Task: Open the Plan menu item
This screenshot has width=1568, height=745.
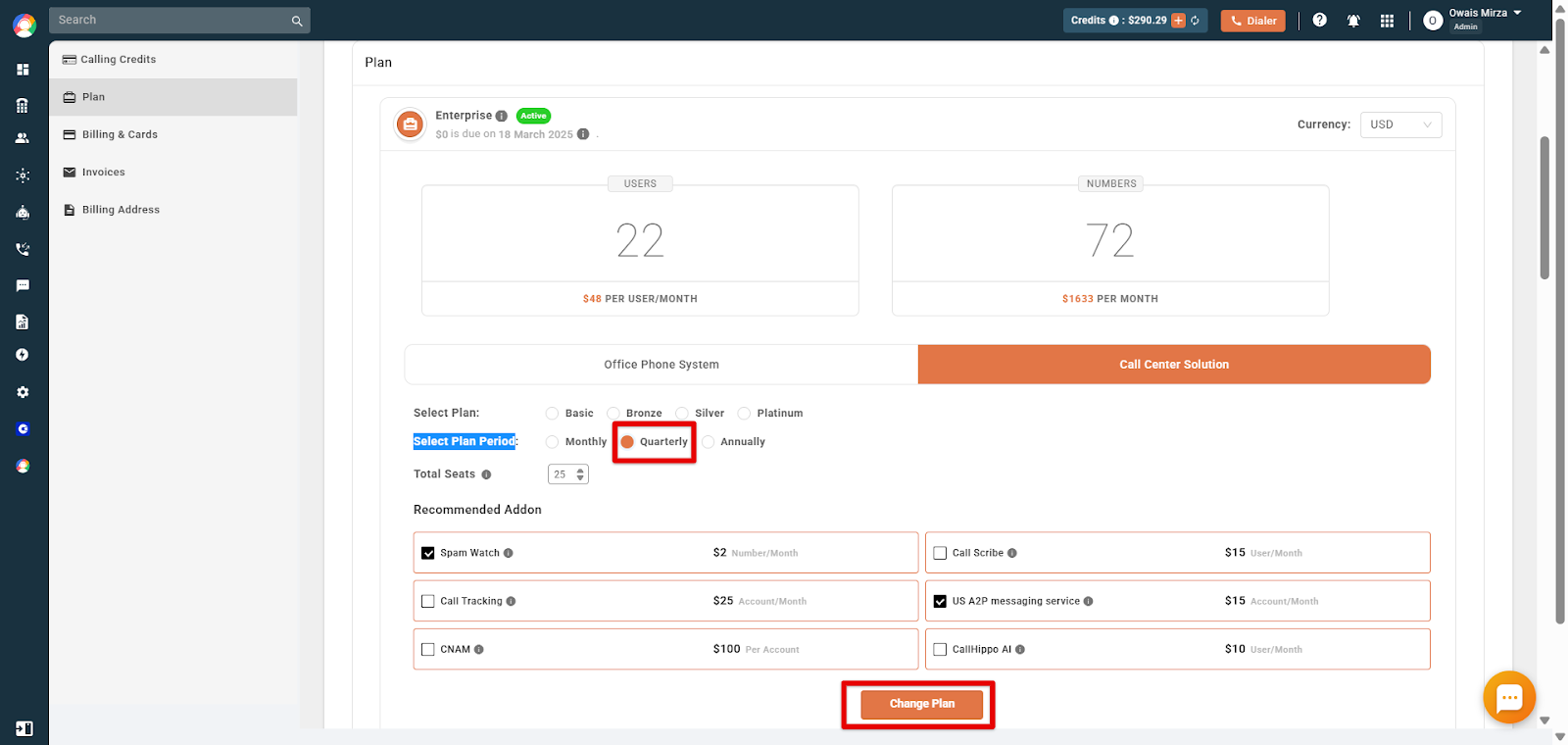Action: (173, 97)
